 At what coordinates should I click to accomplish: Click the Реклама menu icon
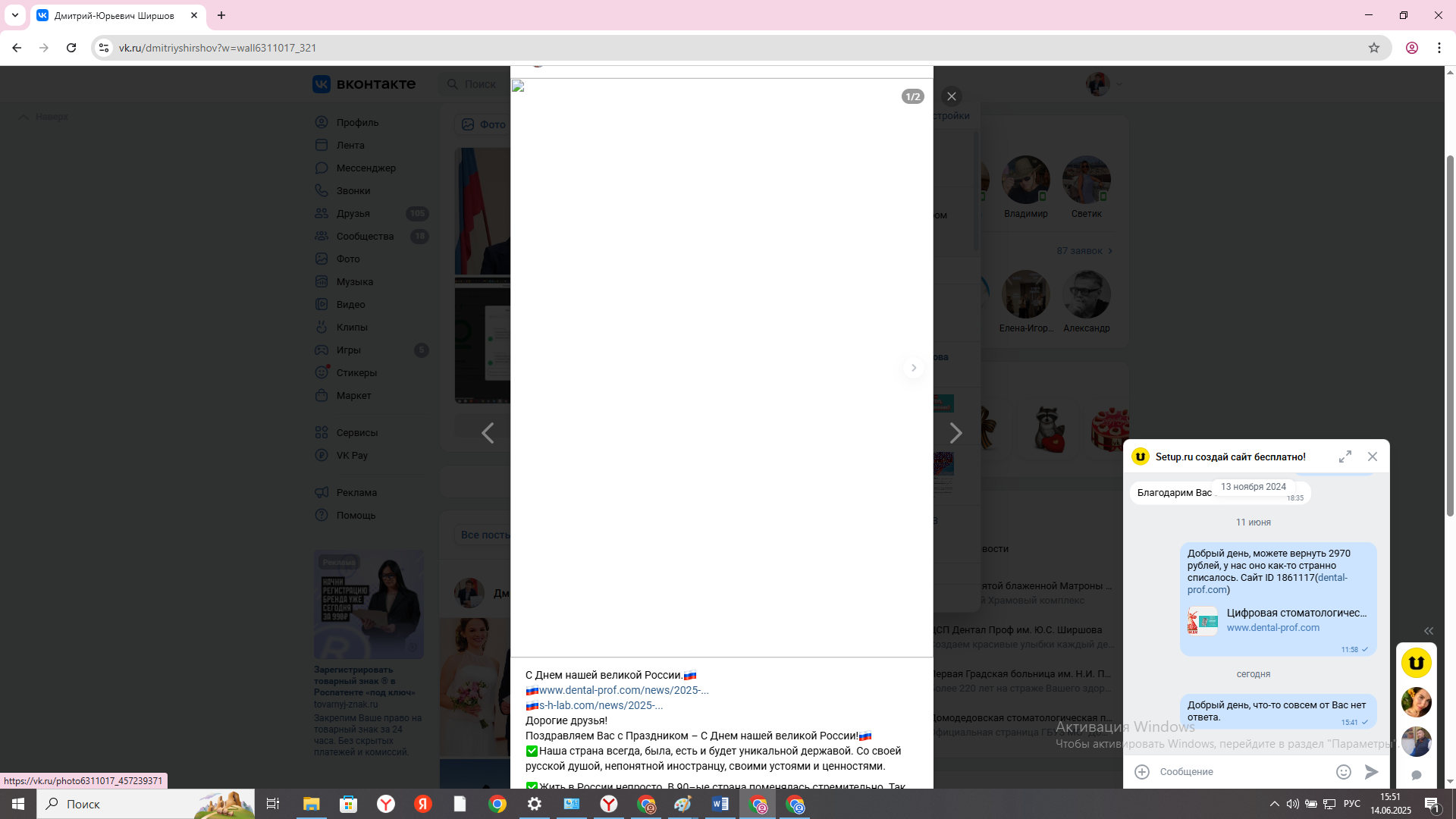[x=322, y=492]
